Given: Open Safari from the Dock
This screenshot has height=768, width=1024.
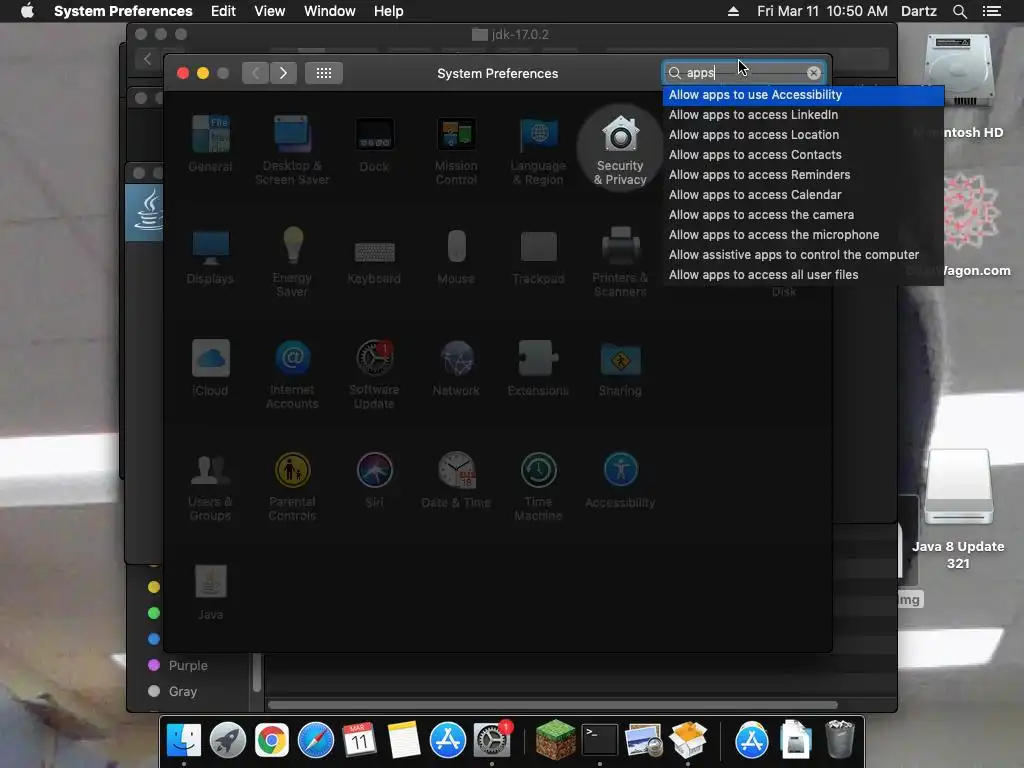Looking at the screenshot, I should coord(315,739).
